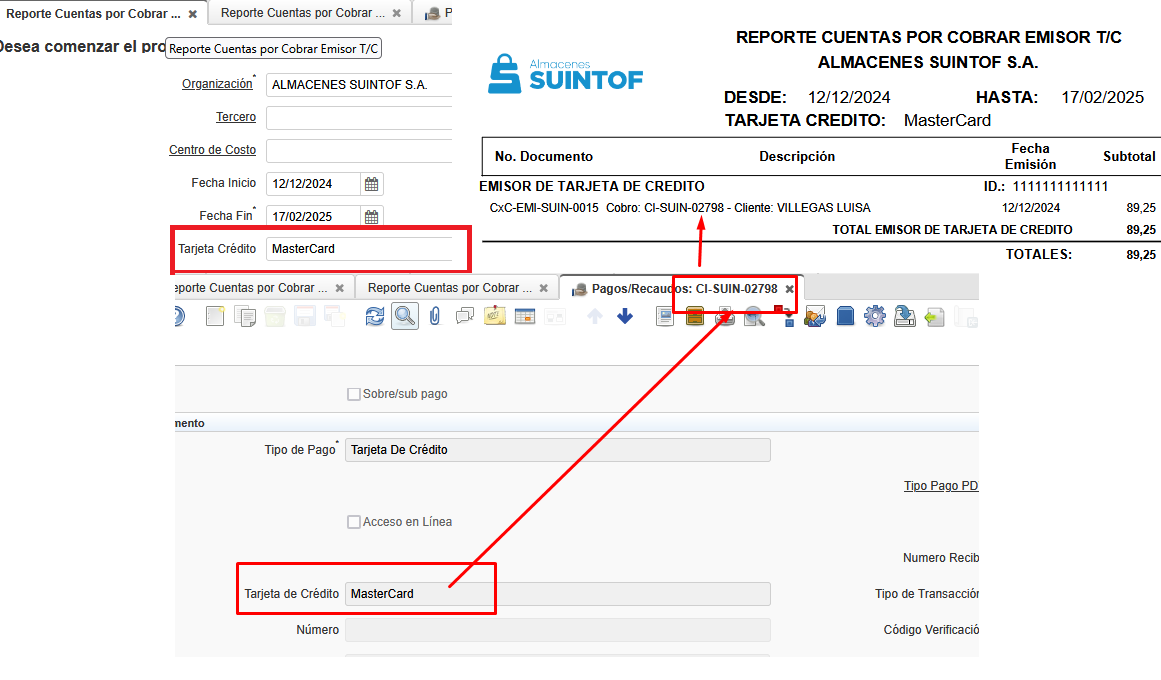Click the Refresh icon in the toolbar

[x=375, y=316]
